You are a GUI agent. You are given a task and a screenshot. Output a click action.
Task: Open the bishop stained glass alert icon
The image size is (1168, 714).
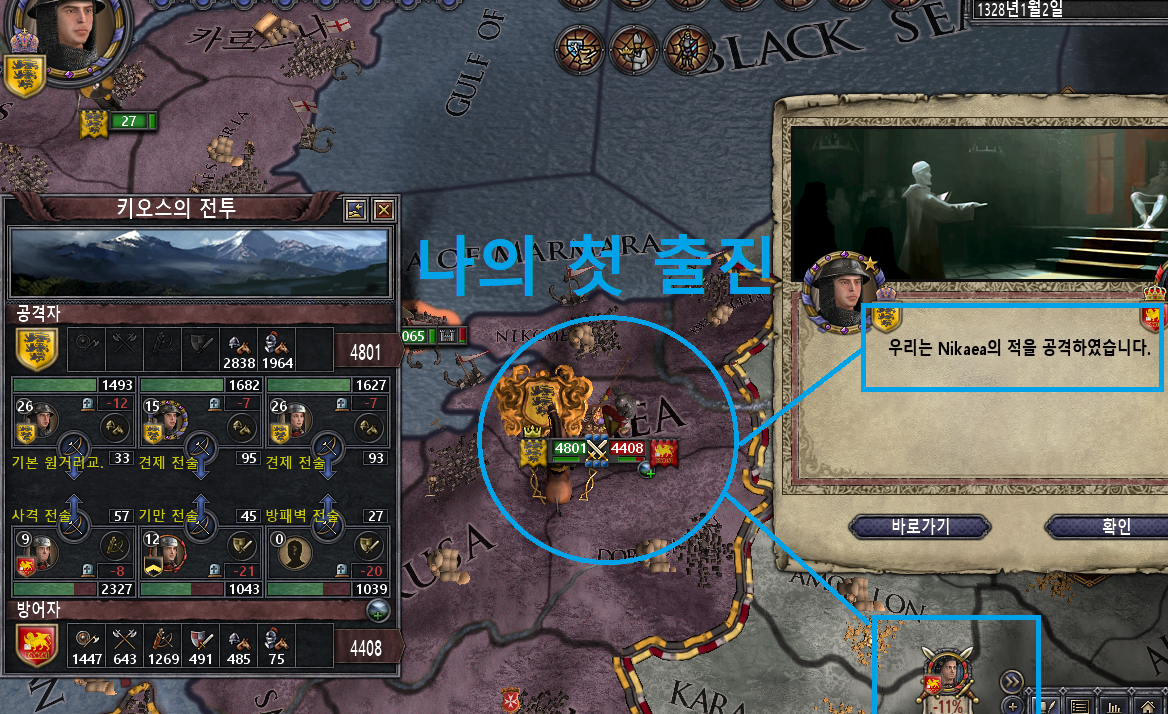point(633,51)
